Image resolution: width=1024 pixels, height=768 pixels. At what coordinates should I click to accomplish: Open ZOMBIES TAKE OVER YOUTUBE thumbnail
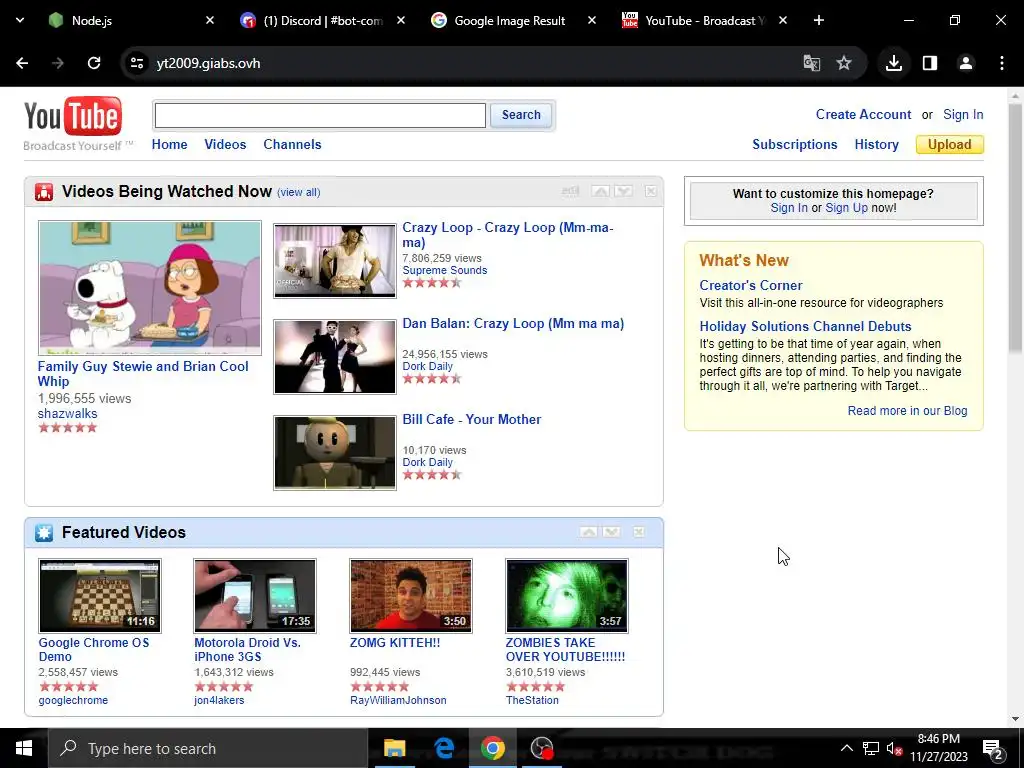(x=567, y=596)
